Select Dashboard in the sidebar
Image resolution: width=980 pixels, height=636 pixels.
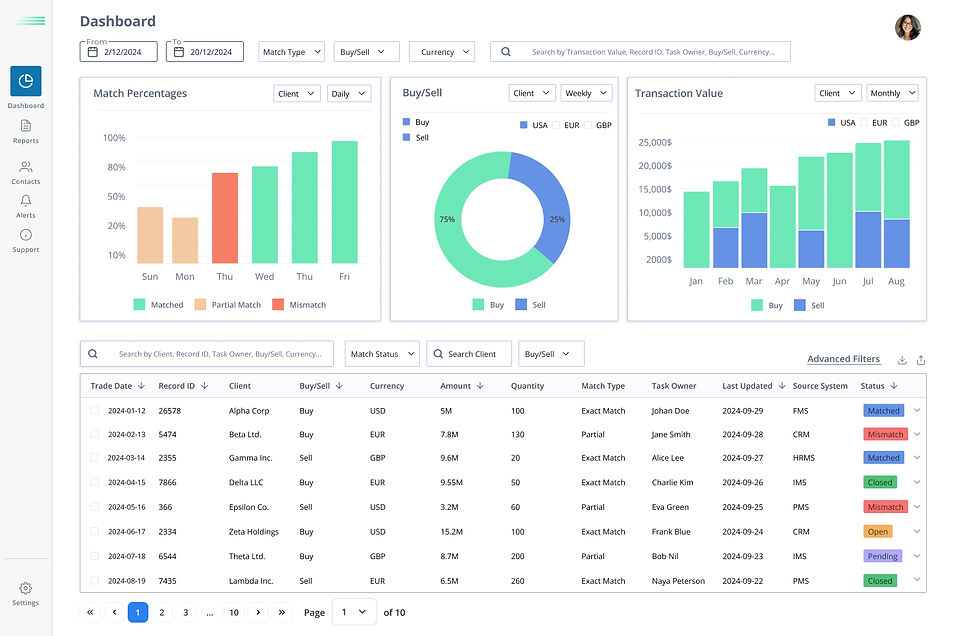click(25, 83)
